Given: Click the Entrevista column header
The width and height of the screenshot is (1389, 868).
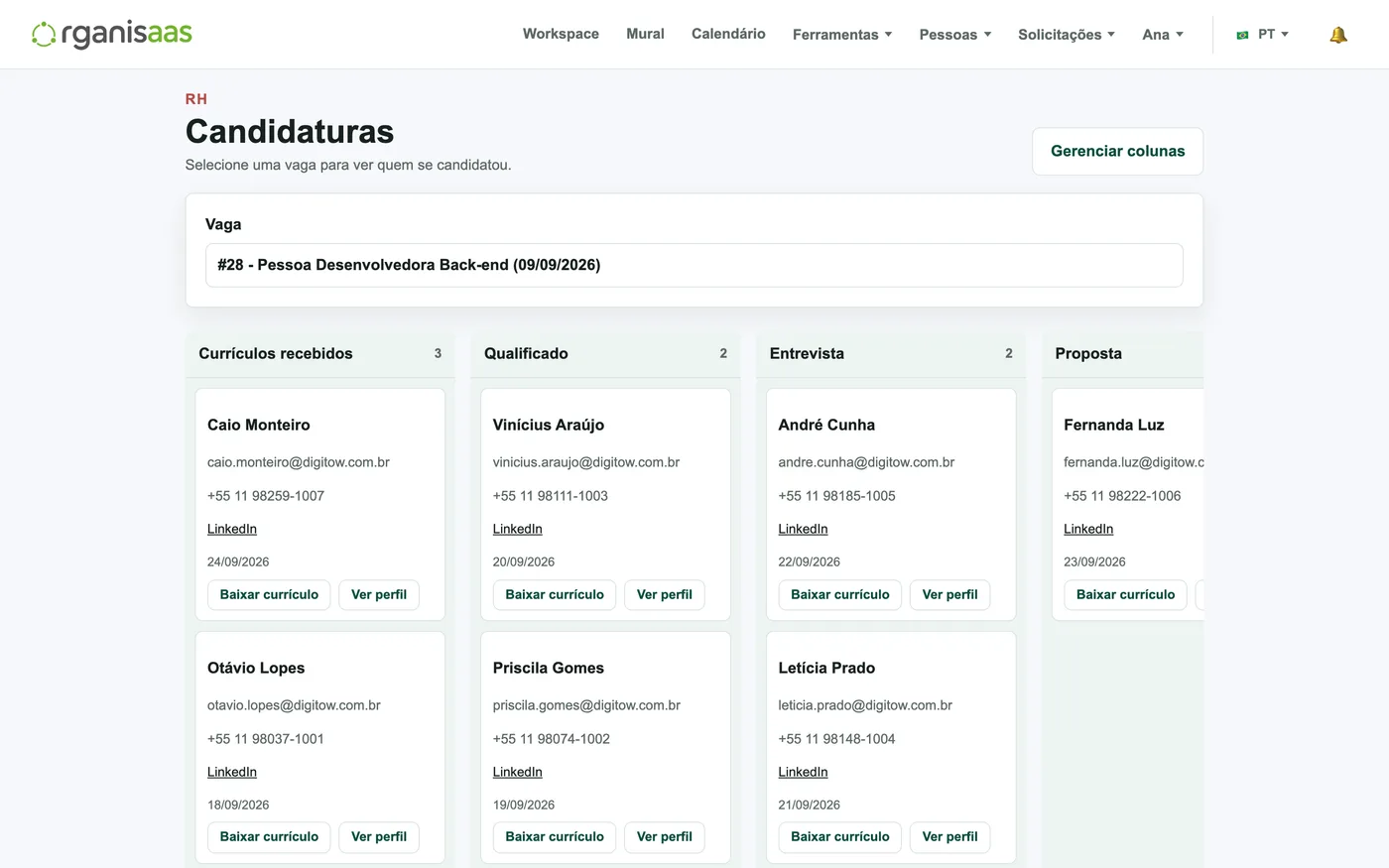Looking at the screenshot, I should [x=891, y=354].
